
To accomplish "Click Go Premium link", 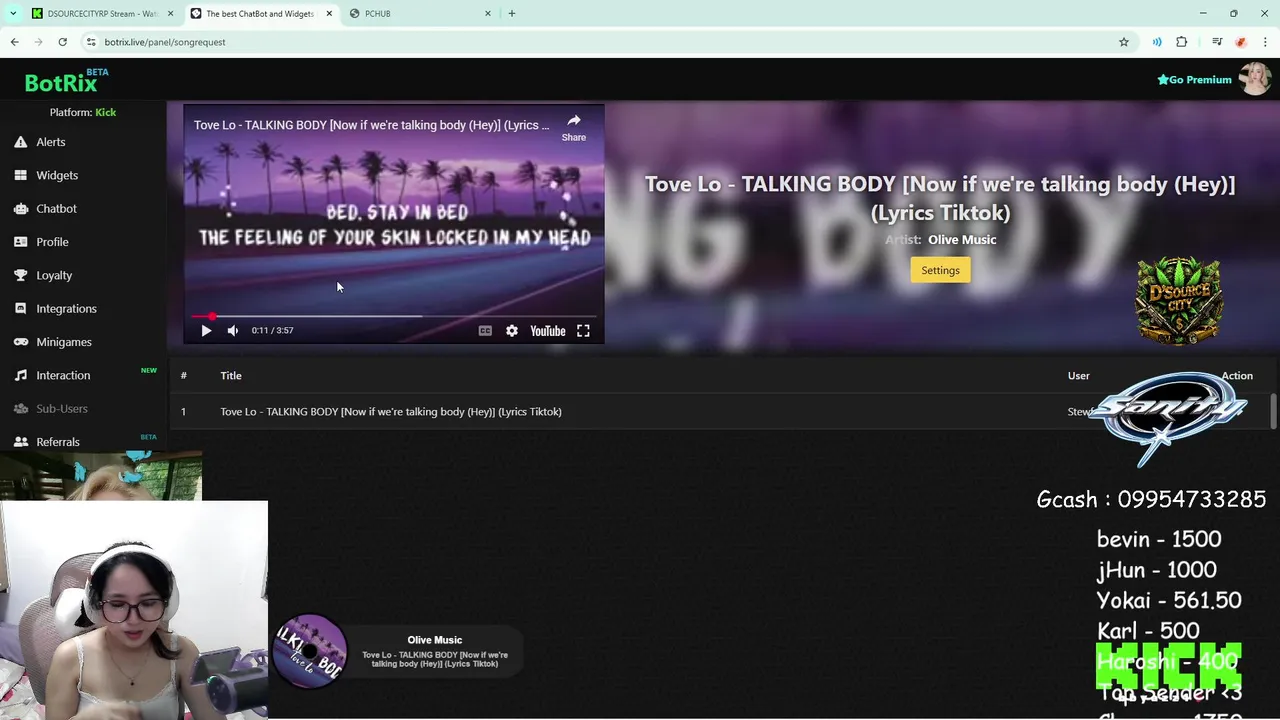I will coord(1194,80).
